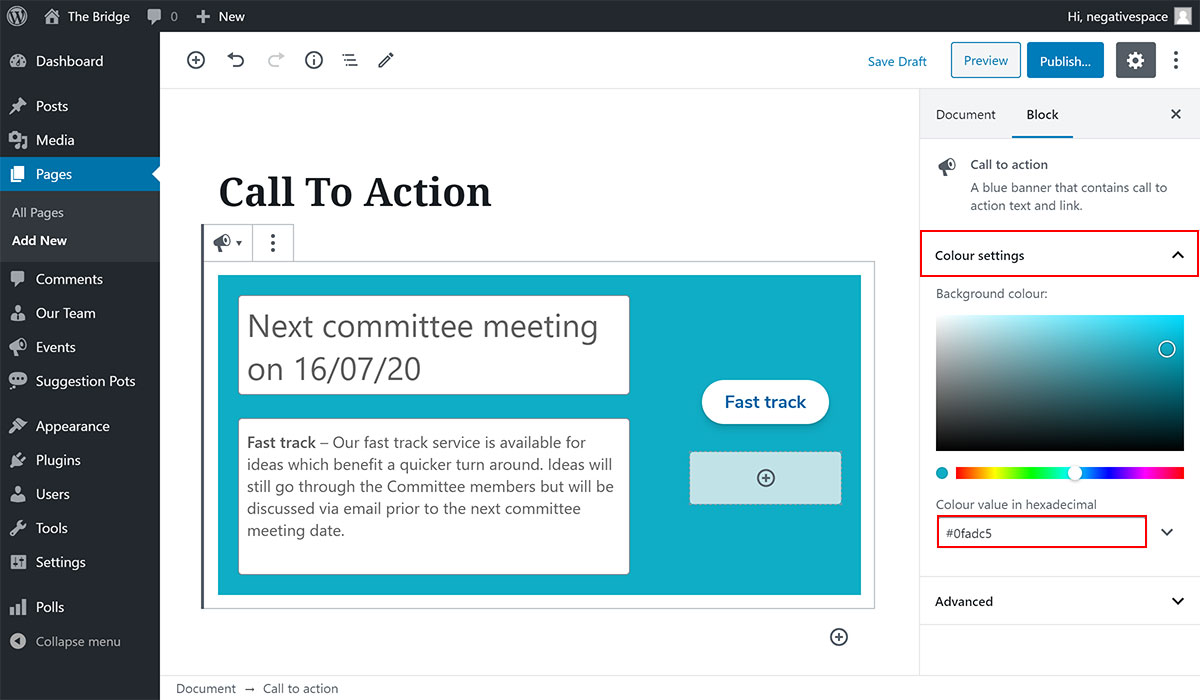Click the megaphone block type icon
Viewport: 1200px width, 700px height.
[x=227, y=242]
